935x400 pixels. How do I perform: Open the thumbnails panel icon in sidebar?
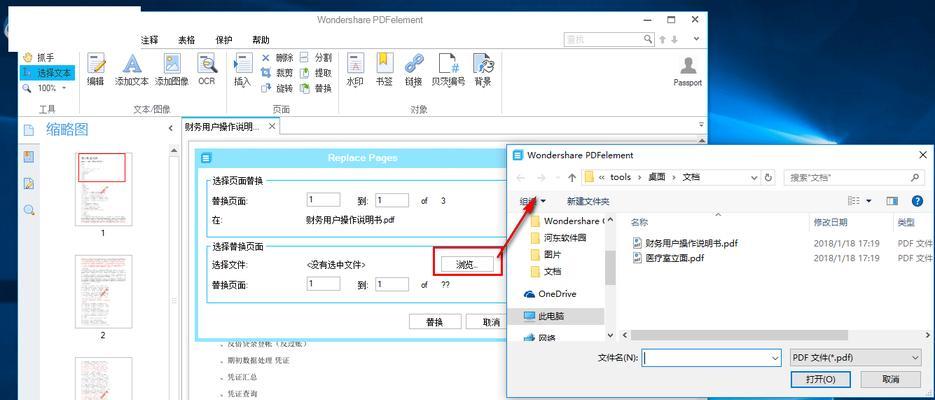click(x=29, y=130)
